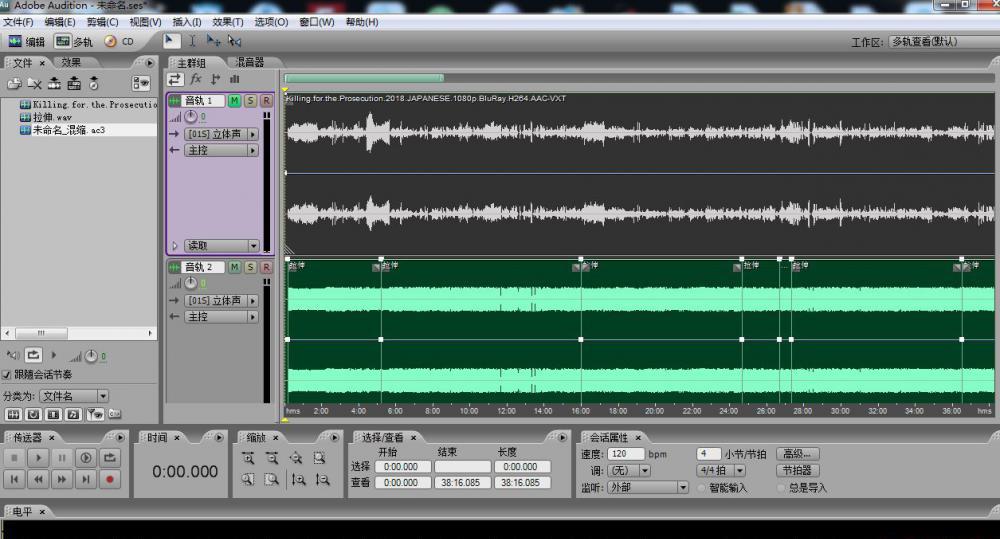The width and height of the screenshot is (1000, 539).
Task: Click 高级... button in session properties
Action: tap(797, 454)
